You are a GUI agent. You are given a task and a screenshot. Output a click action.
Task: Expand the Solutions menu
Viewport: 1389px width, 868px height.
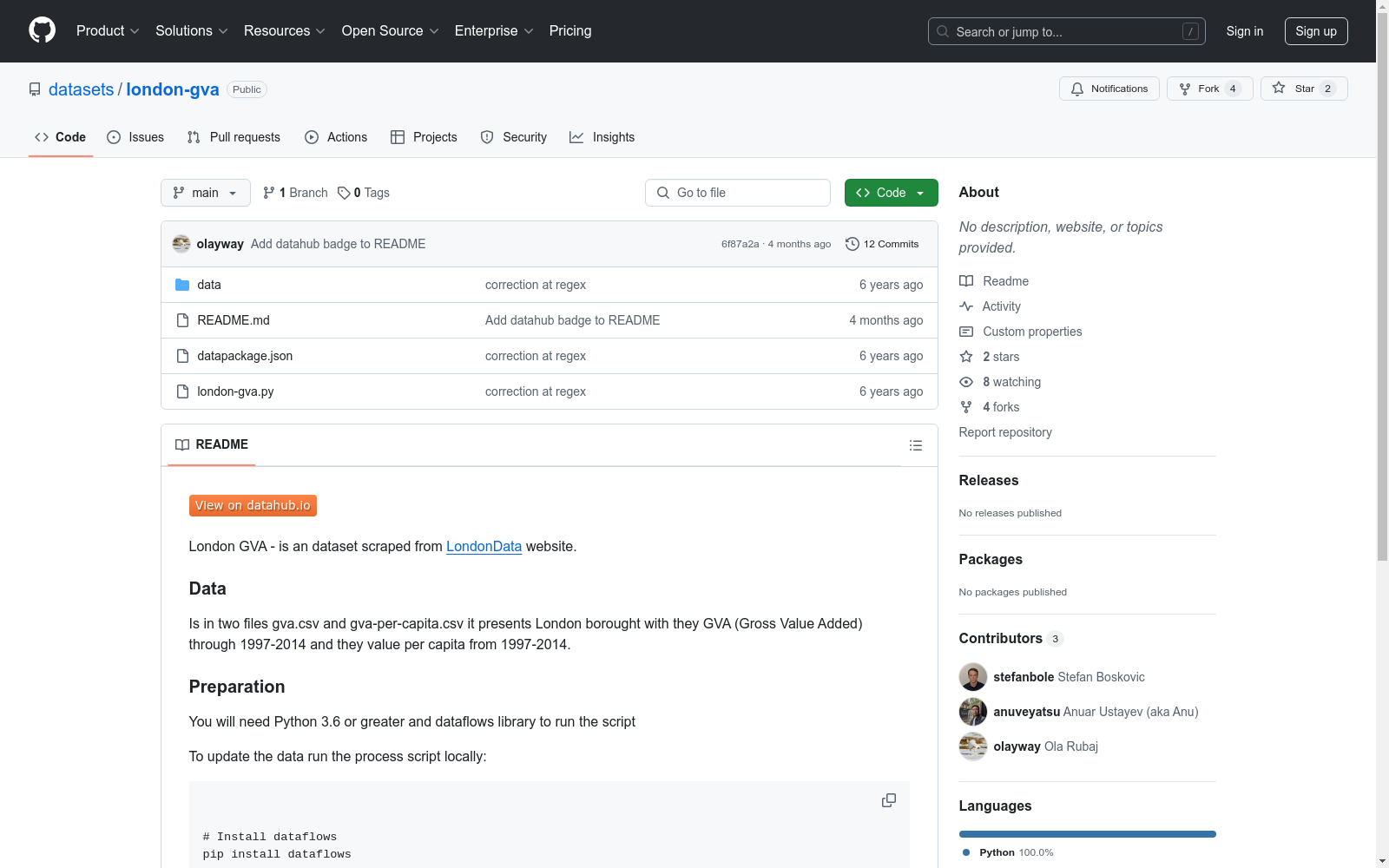[192, 31]
